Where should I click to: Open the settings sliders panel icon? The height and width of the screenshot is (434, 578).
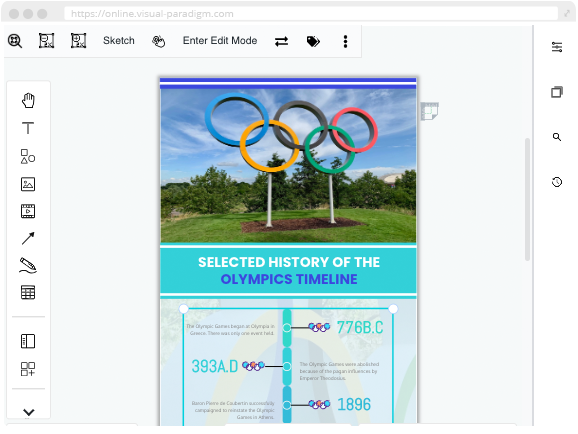(557, 47)
